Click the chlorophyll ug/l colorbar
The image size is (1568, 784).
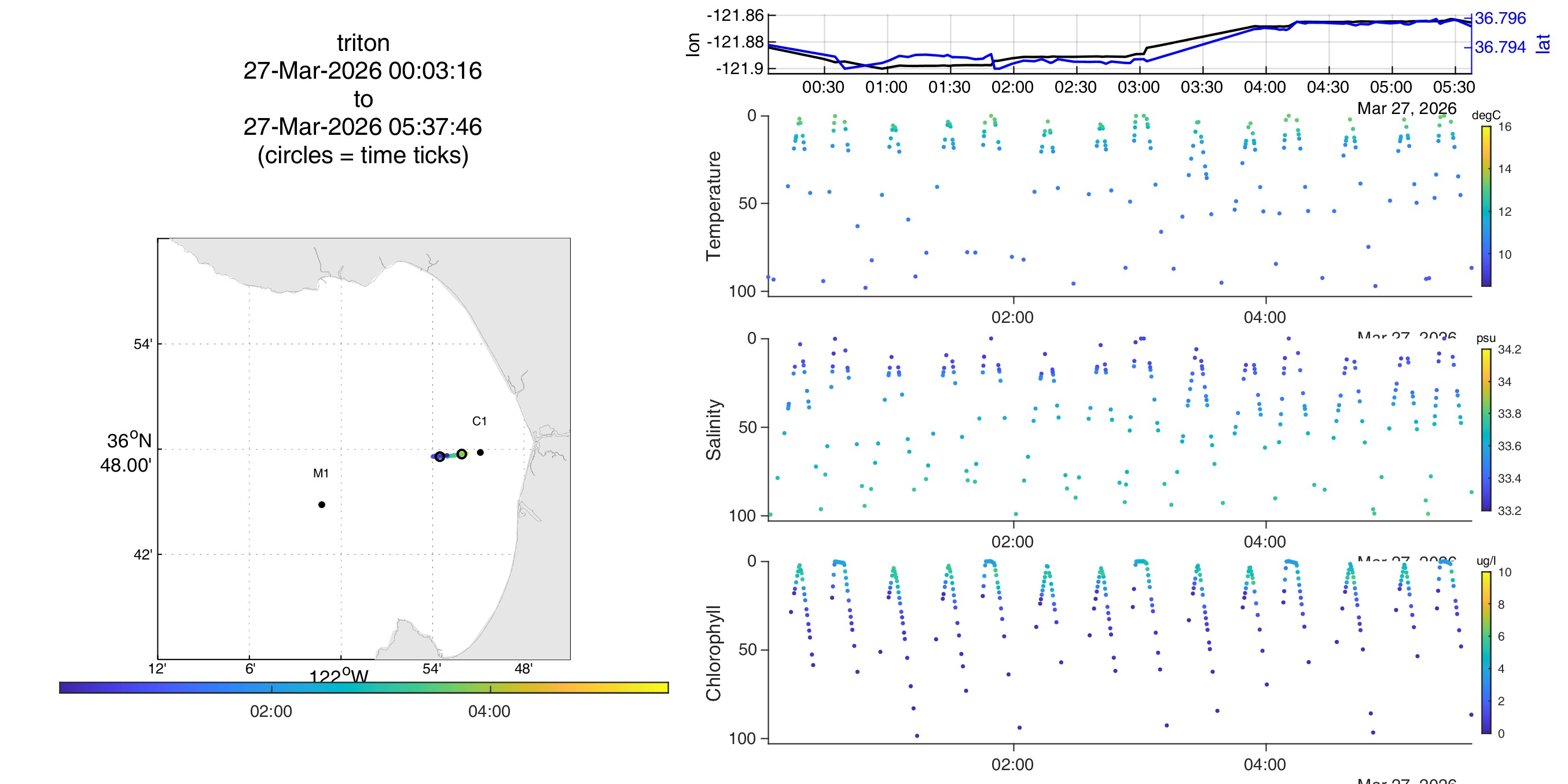point(1486,653)
